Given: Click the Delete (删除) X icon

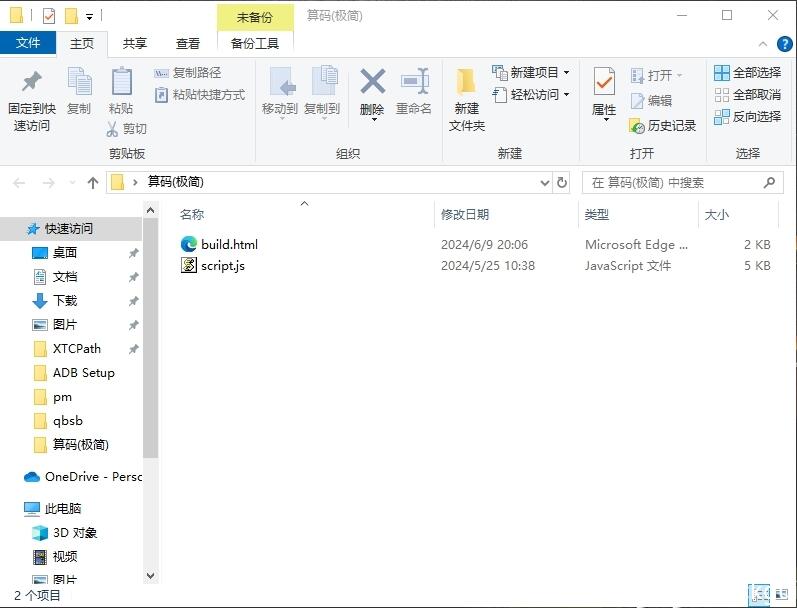Looking at the screenshot, I should pos(373,82).
